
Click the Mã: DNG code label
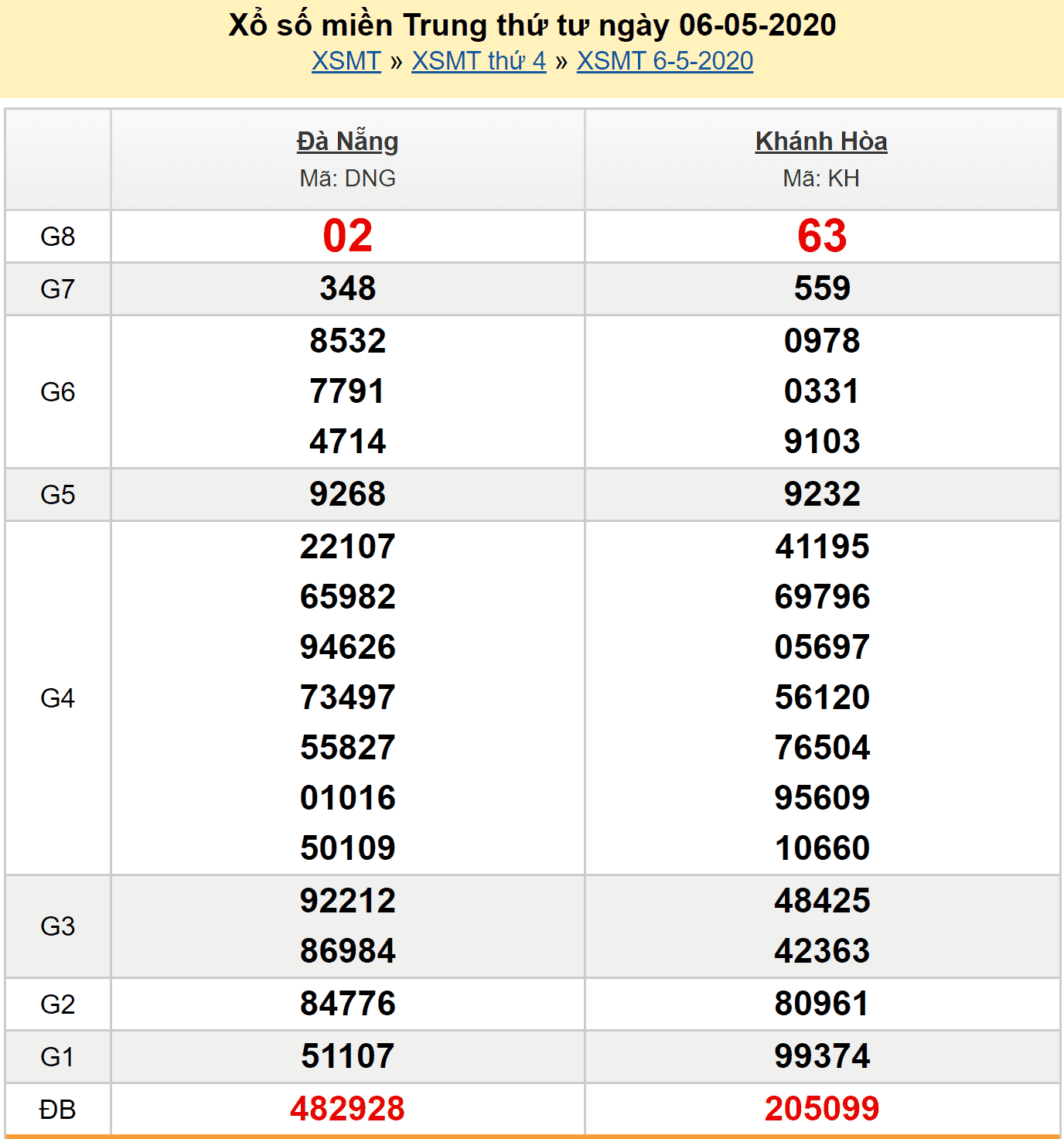click(x=348, y=179)
